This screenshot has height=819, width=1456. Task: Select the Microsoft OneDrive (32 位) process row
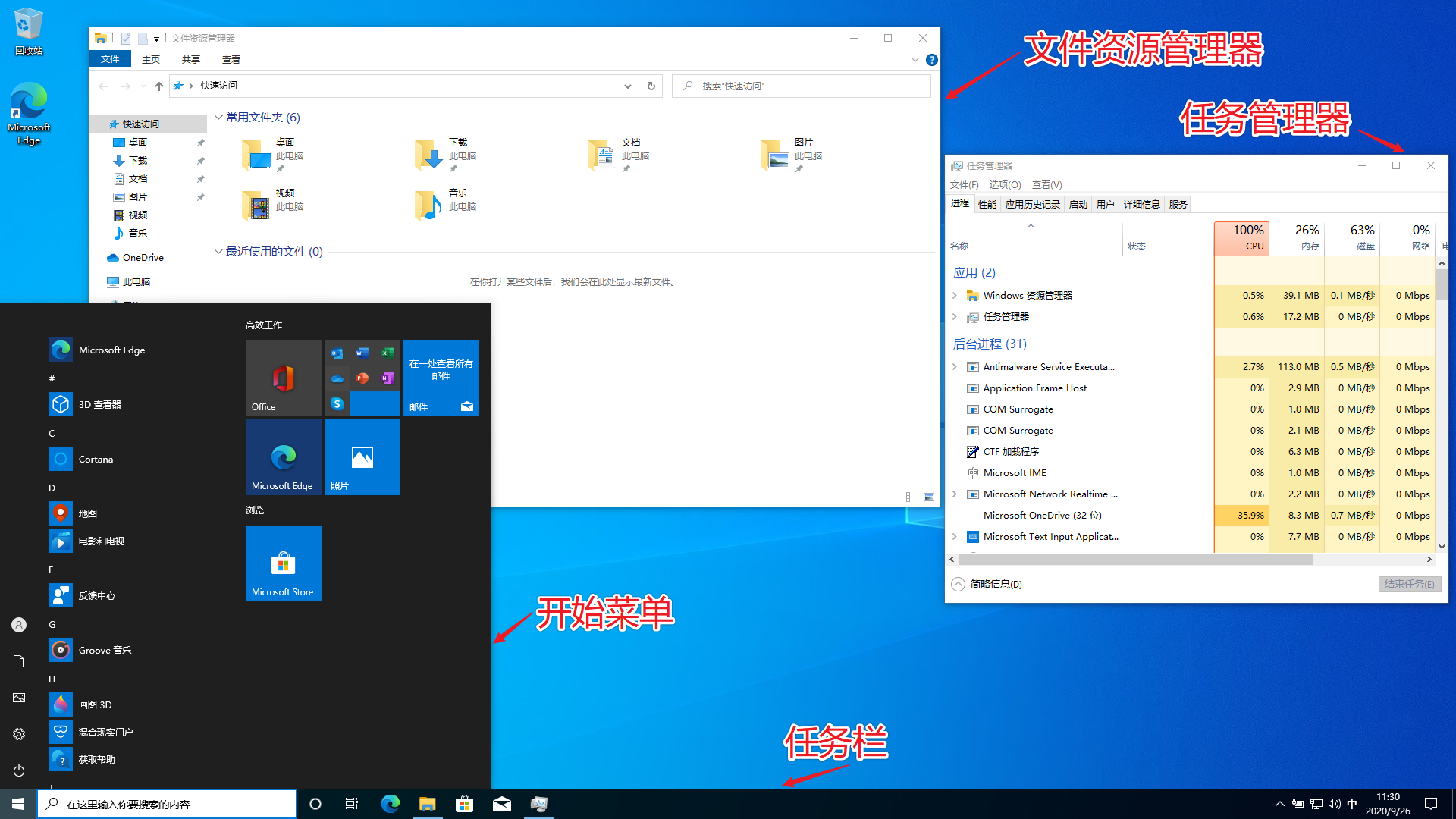point(1191,516)
